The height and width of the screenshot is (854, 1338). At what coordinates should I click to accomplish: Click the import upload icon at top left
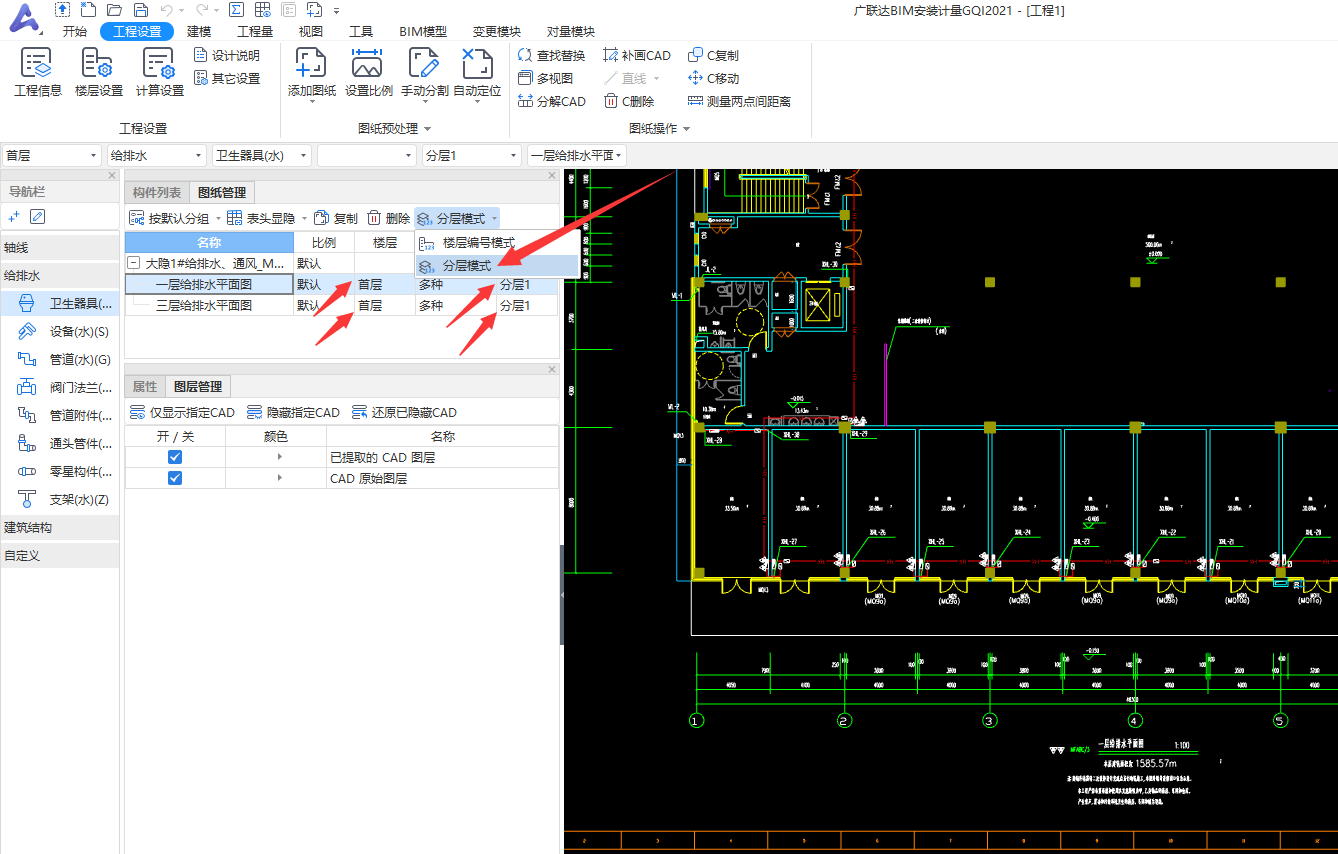[63, 10]
